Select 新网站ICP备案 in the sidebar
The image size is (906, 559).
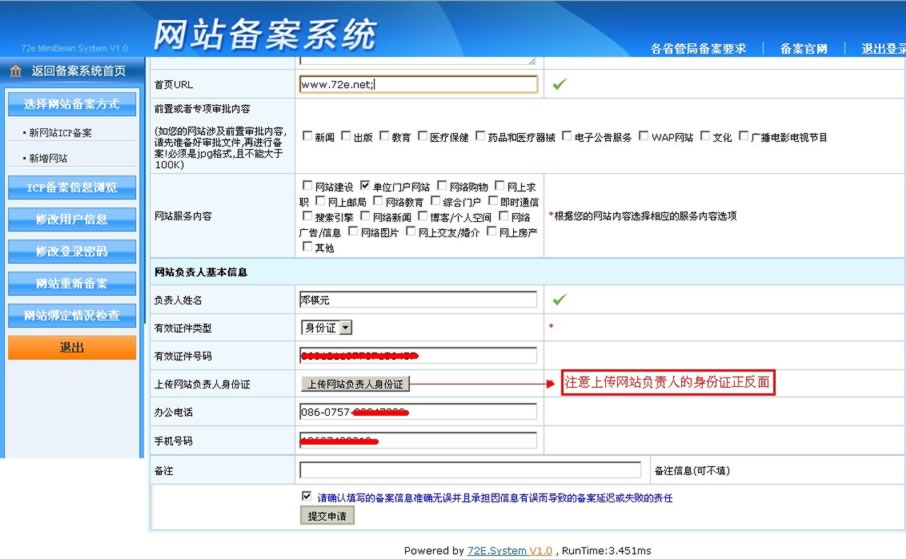[x=62, y=133]
